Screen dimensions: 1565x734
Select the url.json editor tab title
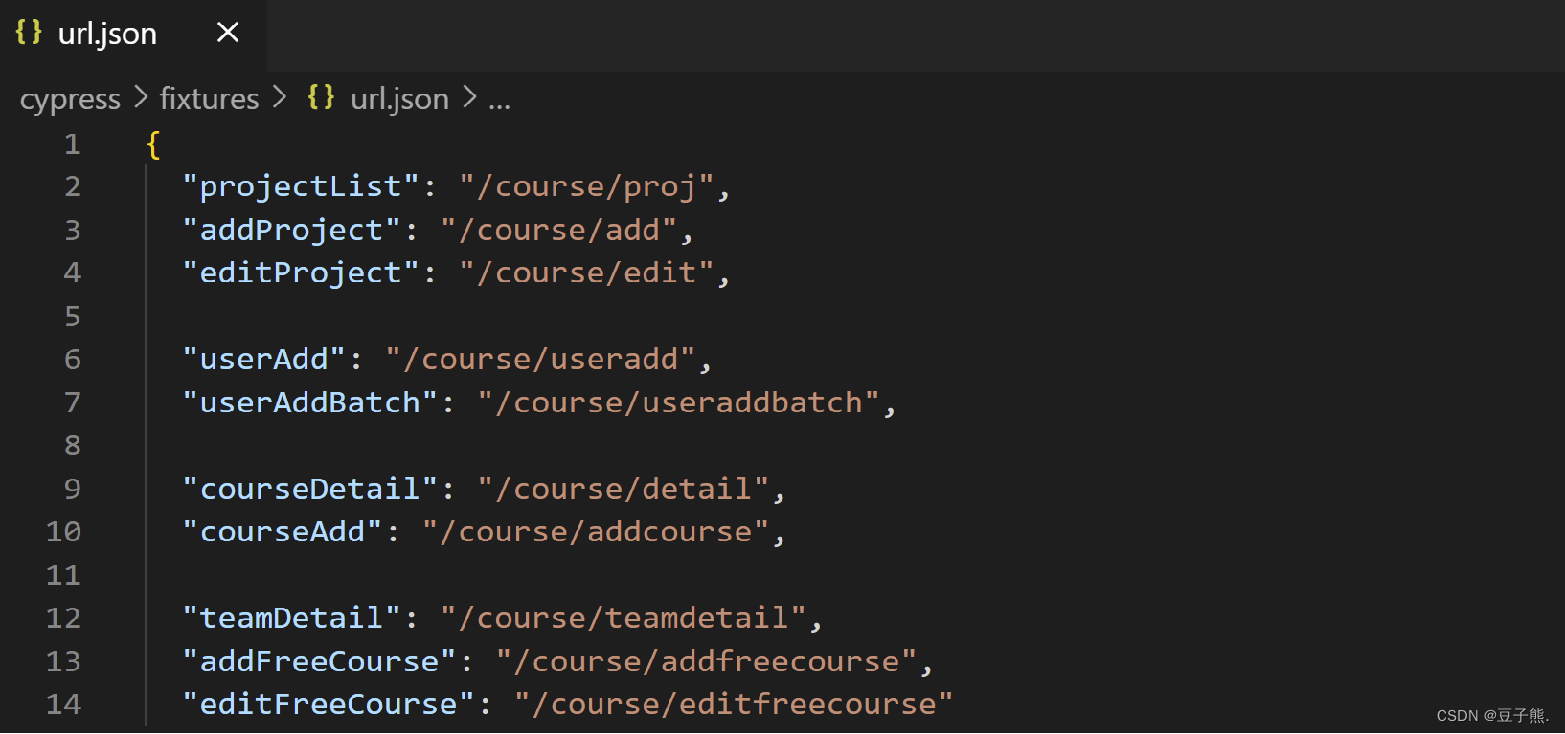click(107, 34)
